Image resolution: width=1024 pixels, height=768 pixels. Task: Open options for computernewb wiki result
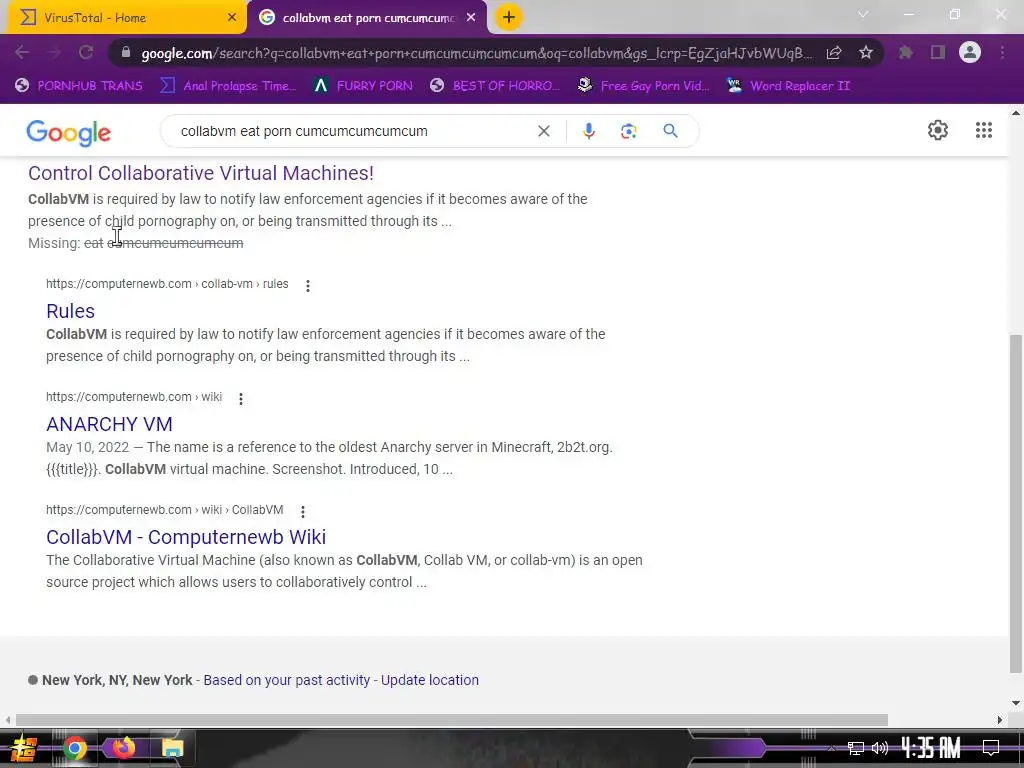pyautogui.click(x=241, y=398)
